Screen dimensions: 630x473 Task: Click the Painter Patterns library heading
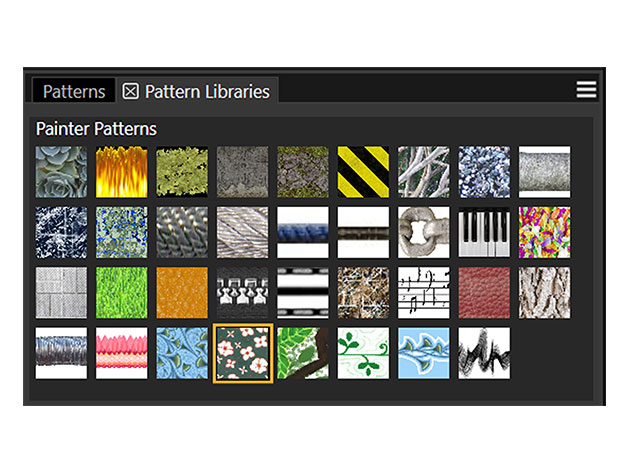click(x=96, y=129)
